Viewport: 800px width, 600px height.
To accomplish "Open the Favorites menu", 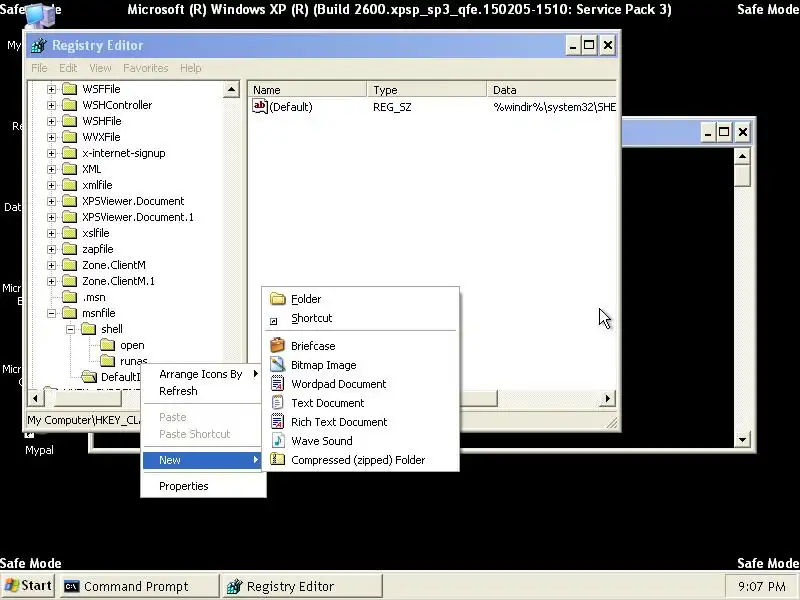I will click(x=145, y=68).
